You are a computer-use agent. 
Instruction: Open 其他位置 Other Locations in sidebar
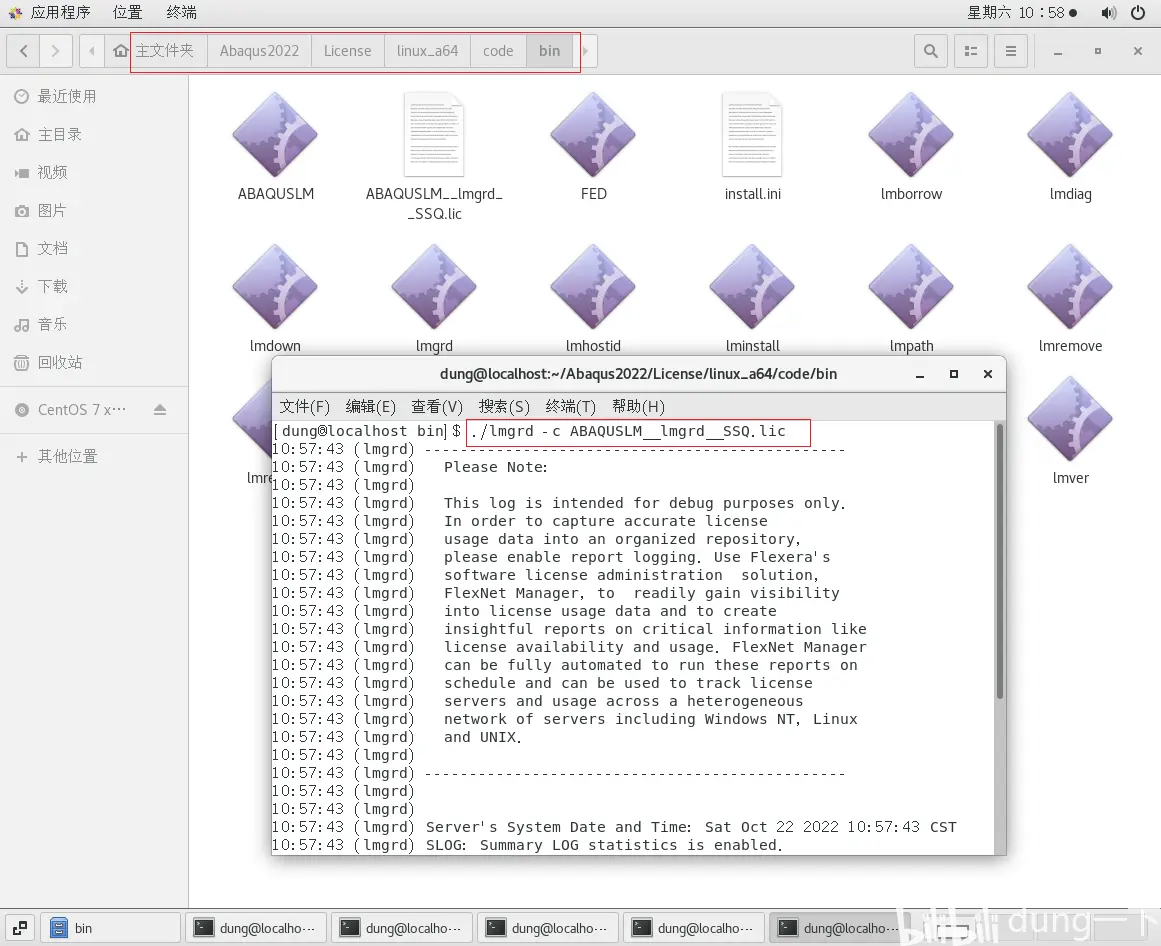click(x=94, y=456)
